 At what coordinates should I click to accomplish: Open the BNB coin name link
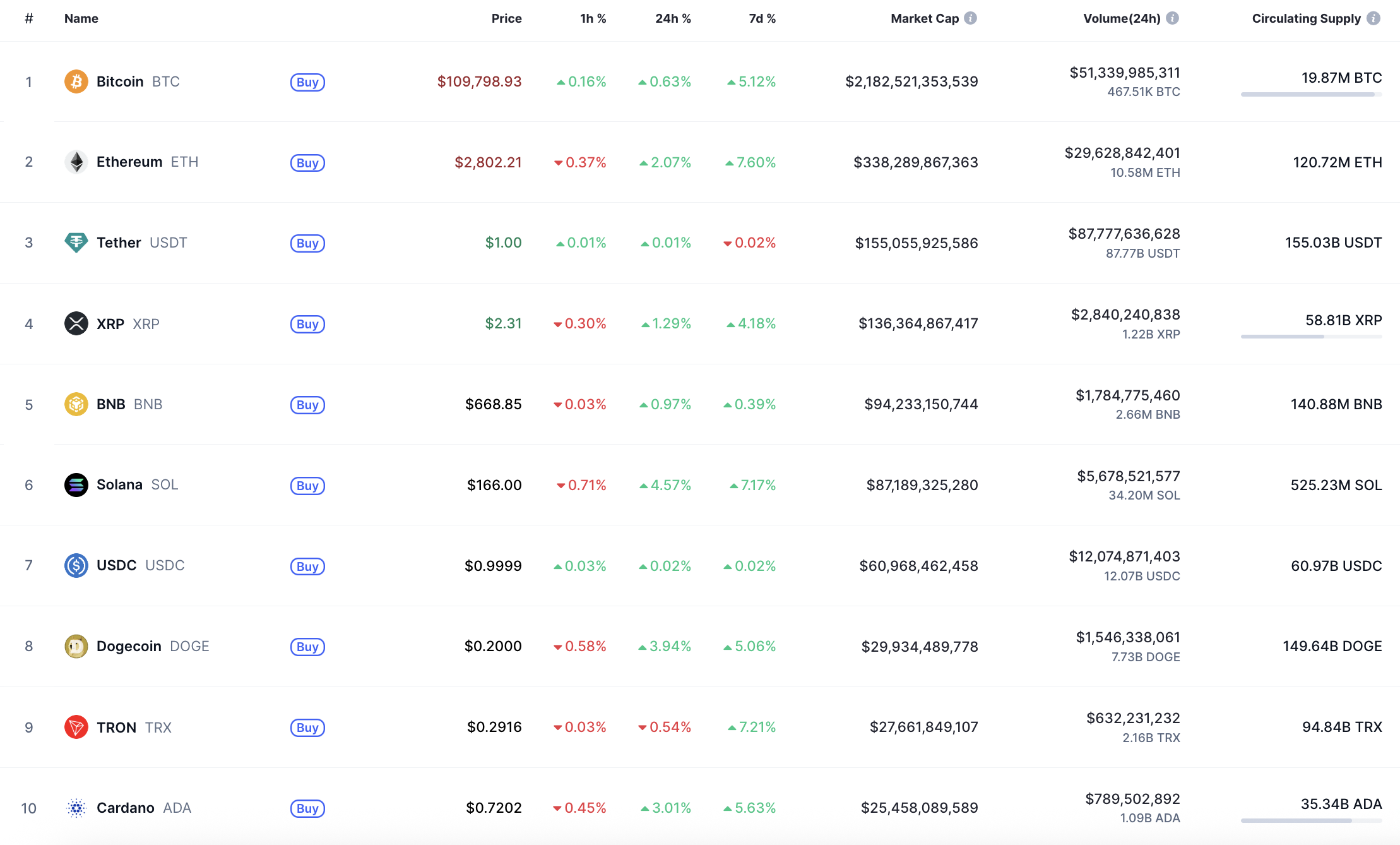111,404
